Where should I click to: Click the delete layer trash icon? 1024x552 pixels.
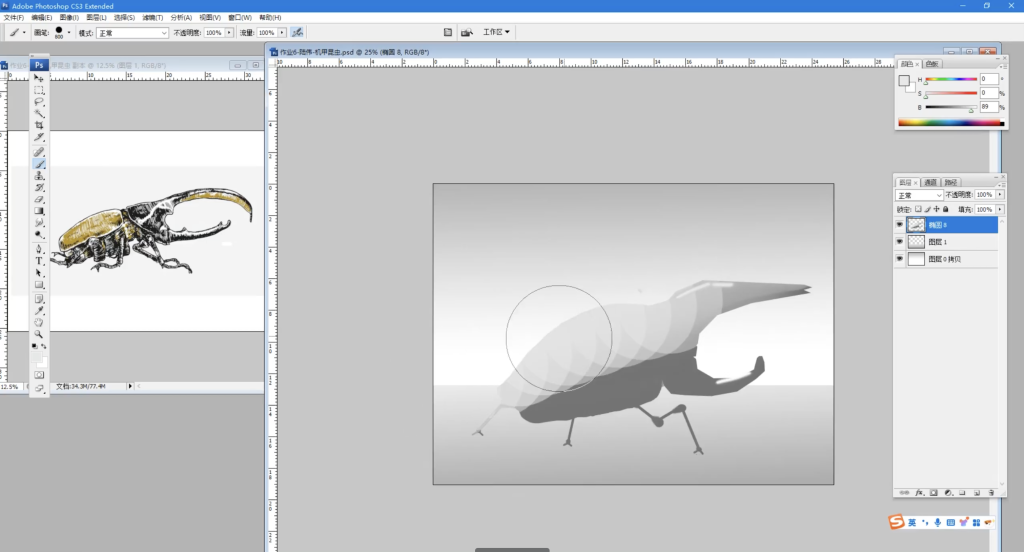(990, 492)
